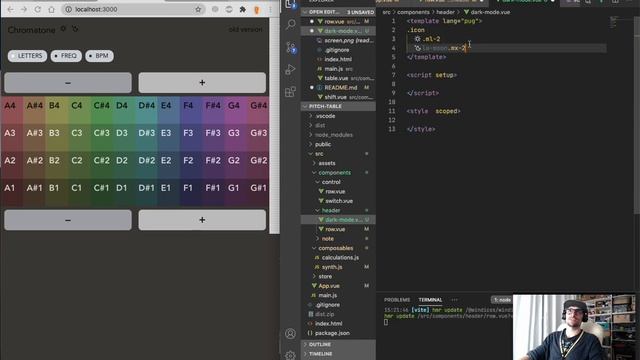Collapse the Open Editors section

click(x=338, y=12)
